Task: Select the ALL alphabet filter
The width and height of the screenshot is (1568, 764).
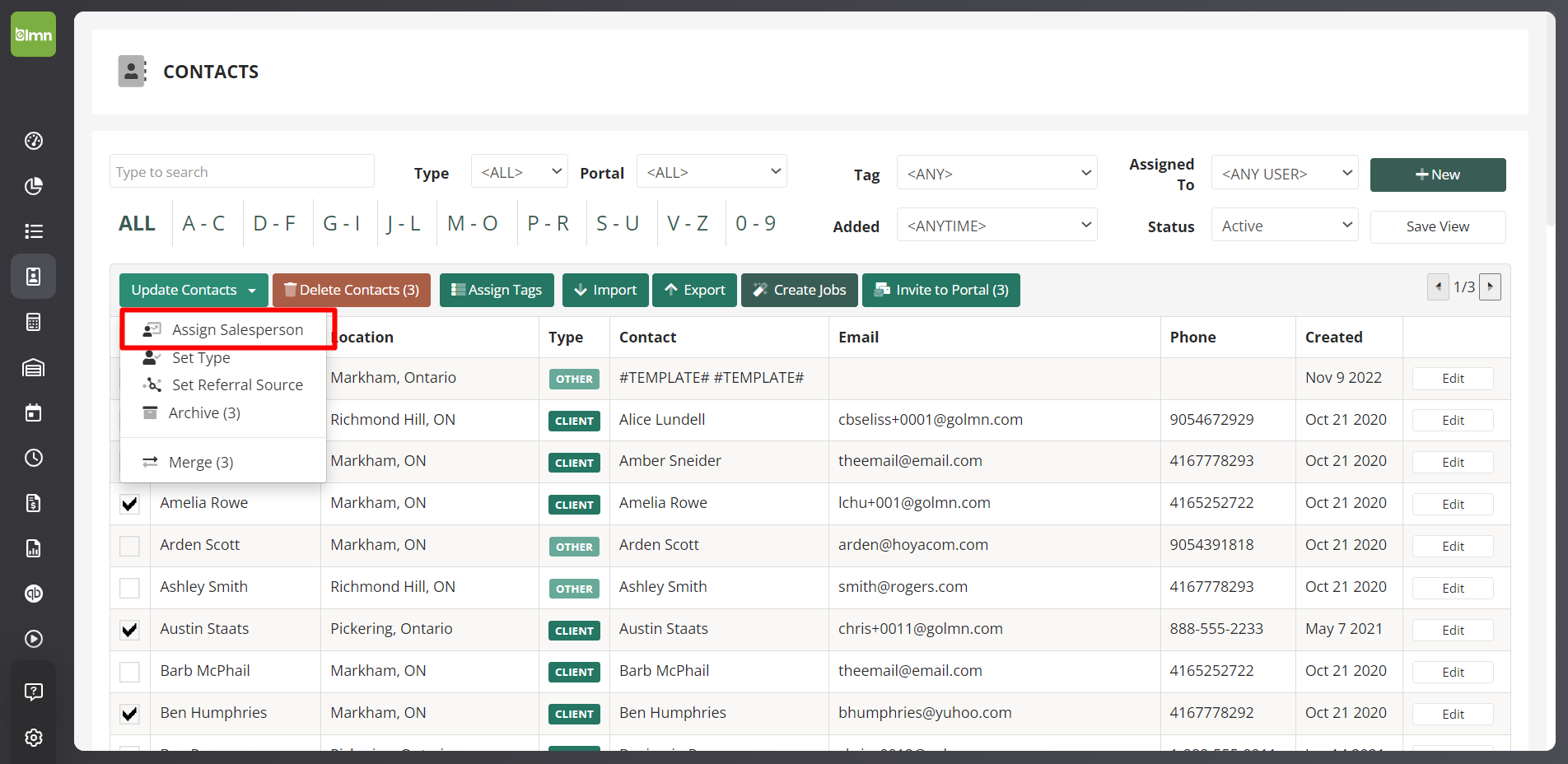Action: [137, 223]
